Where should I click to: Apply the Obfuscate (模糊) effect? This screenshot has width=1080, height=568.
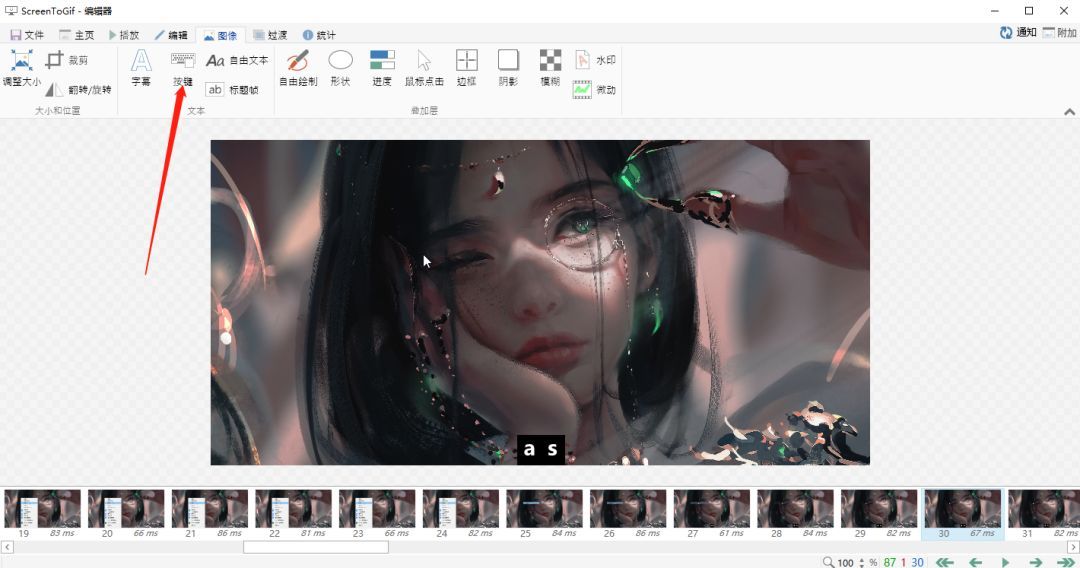(550, 68)
